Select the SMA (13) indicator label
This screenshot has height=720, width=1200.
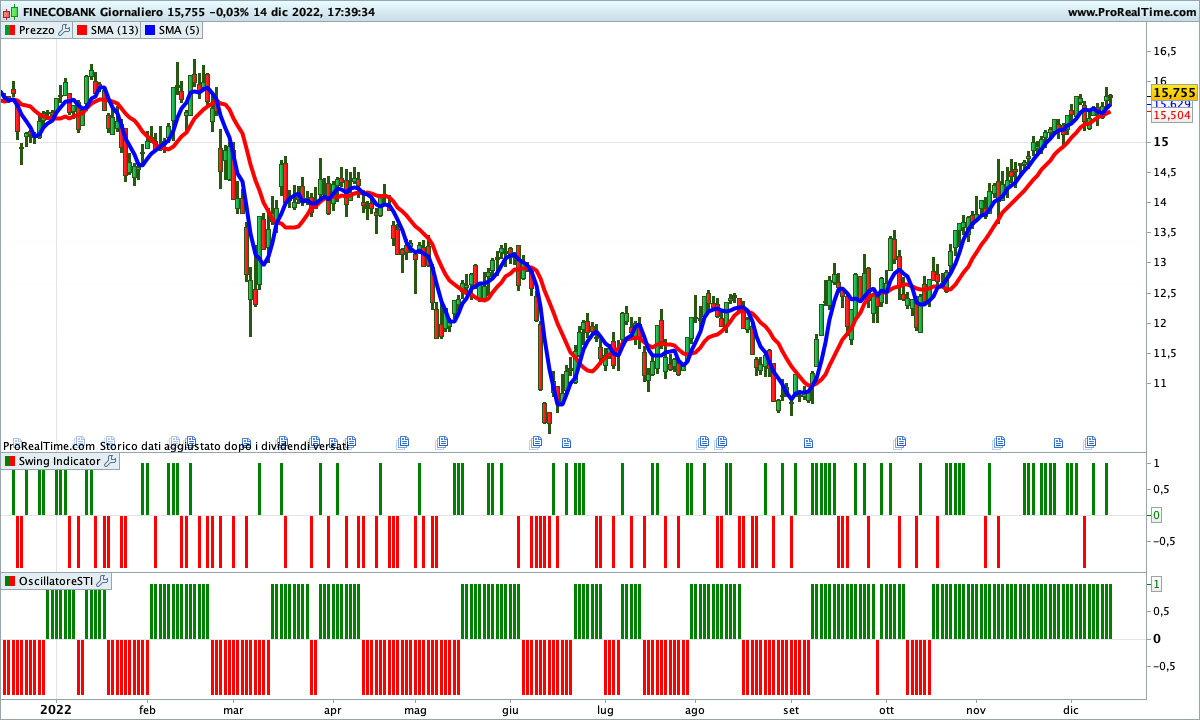point(114,30)
